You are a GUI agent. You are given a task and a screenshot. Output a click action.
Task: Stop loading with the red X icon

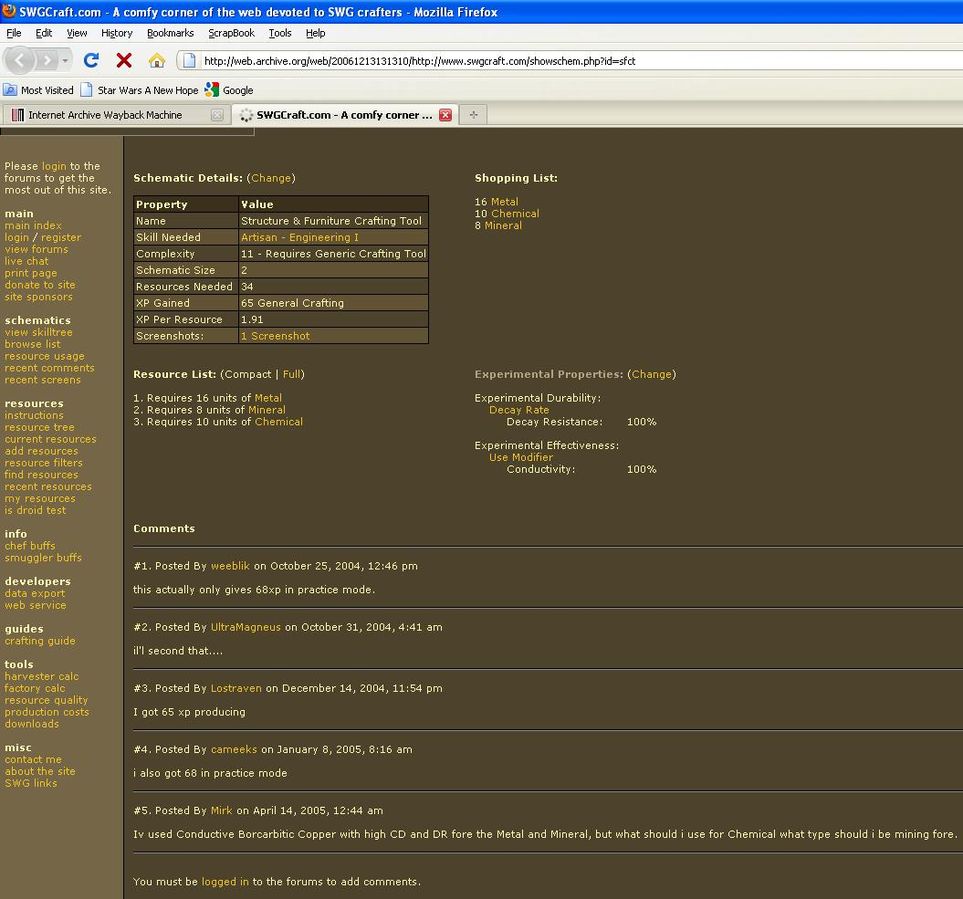(124, 60)
